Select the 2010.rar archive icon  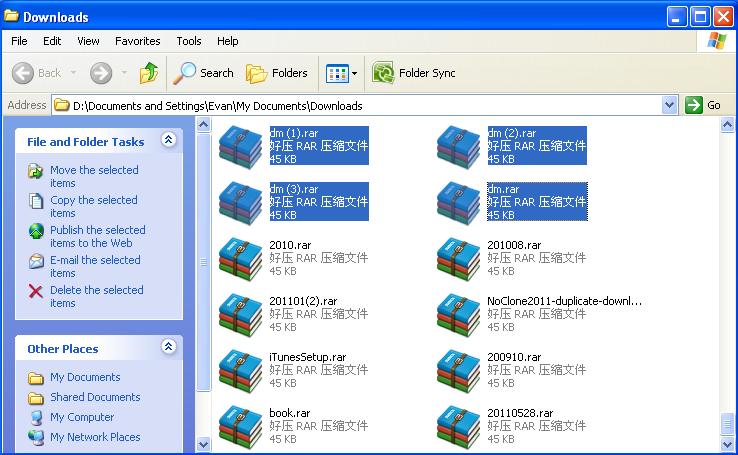[241, 259]
